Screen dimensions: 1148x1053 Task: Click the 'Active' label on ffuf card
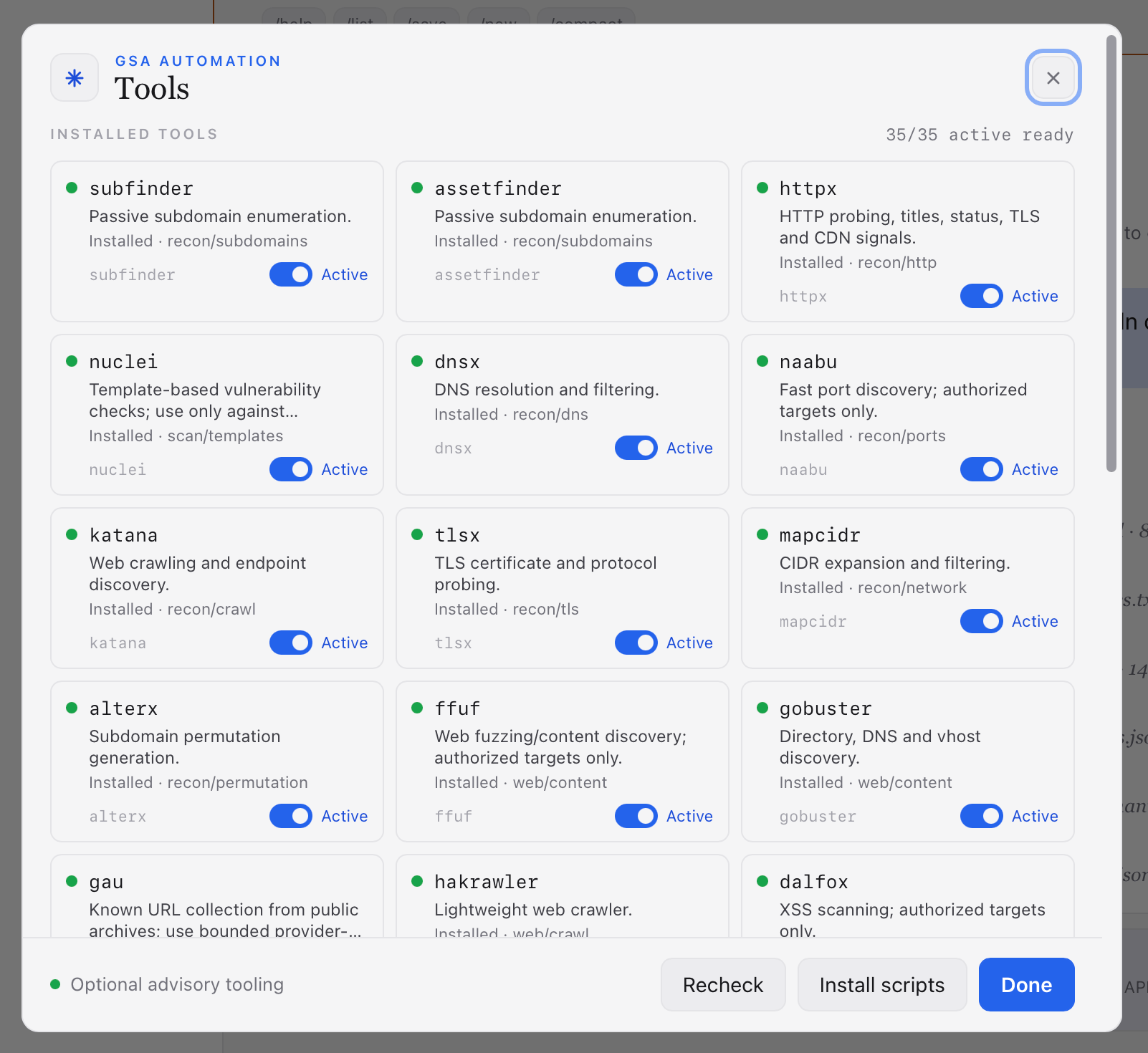tap(689, 816)
